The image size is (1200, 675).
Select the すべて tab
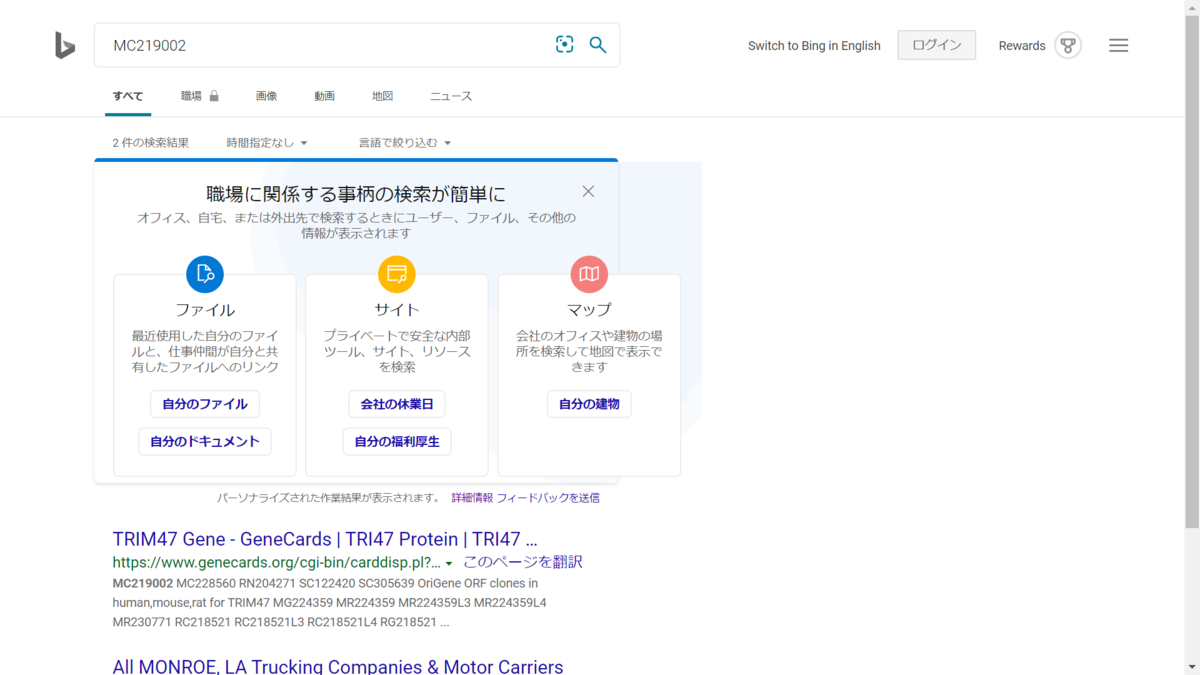coord(128,96)
